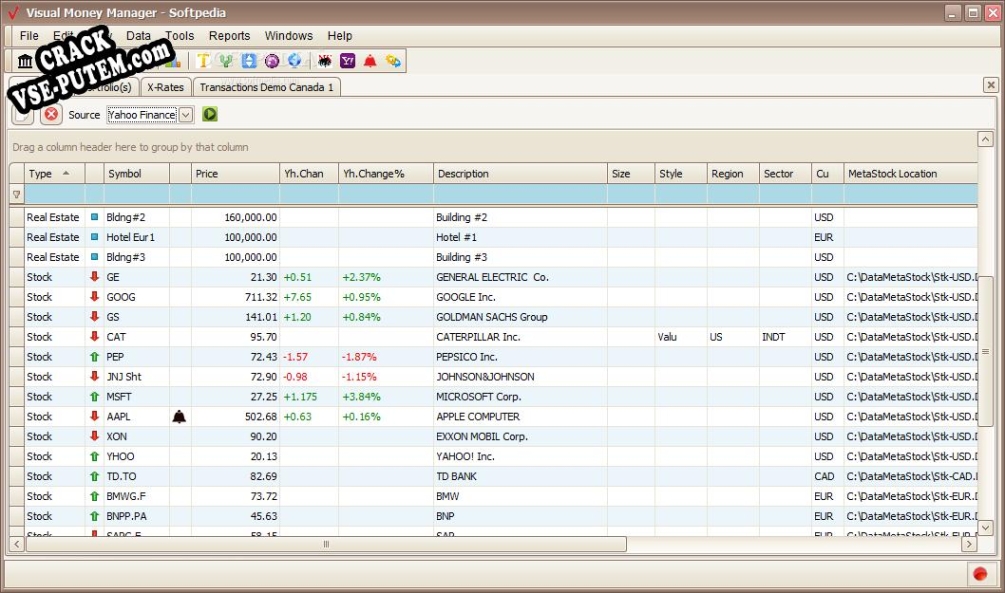Switch to the X-Rates tab
Viewport: 1005px width, 593px height.
point(165,87)
